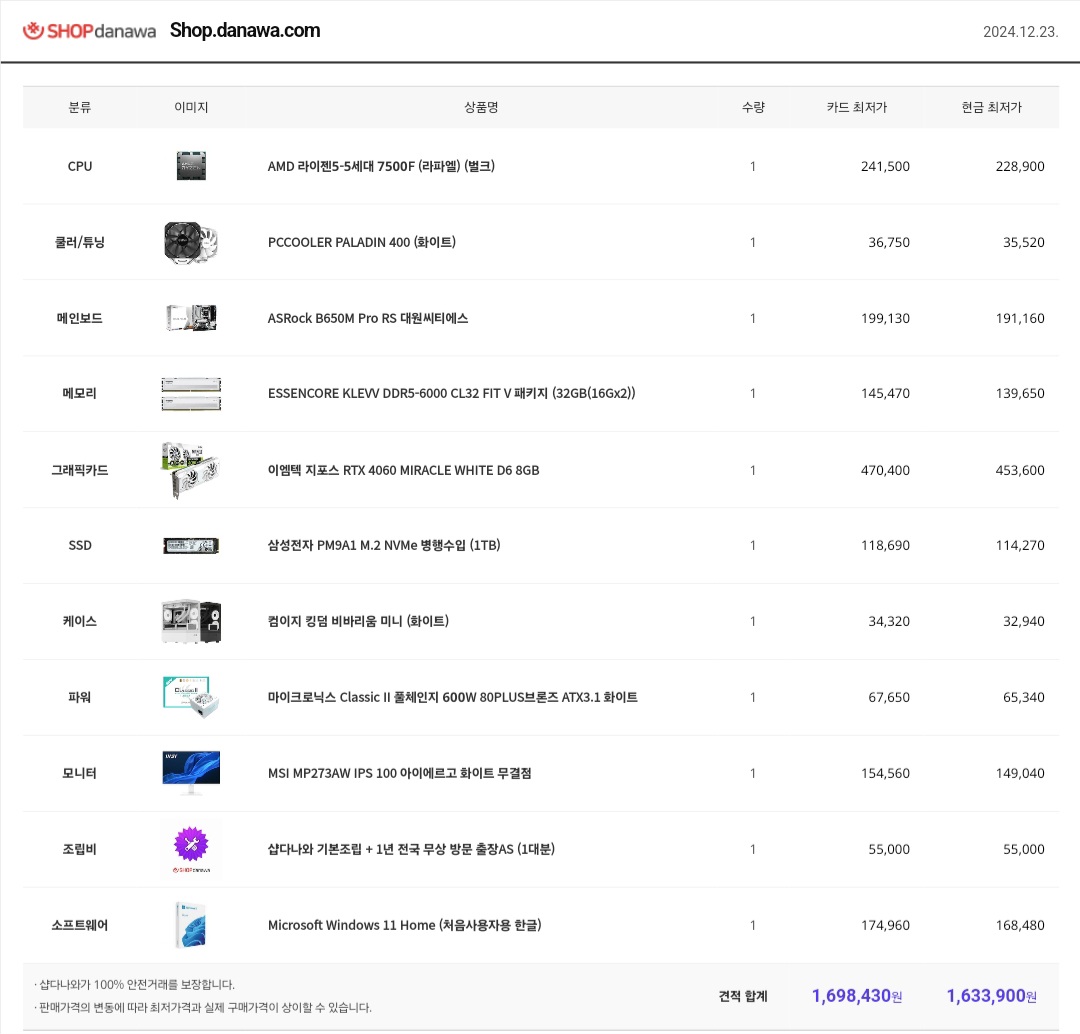The height and width of the screenshot is (1034, 1080).
Task: Click the Windows 11 Home box image
Action: point(191,925)
